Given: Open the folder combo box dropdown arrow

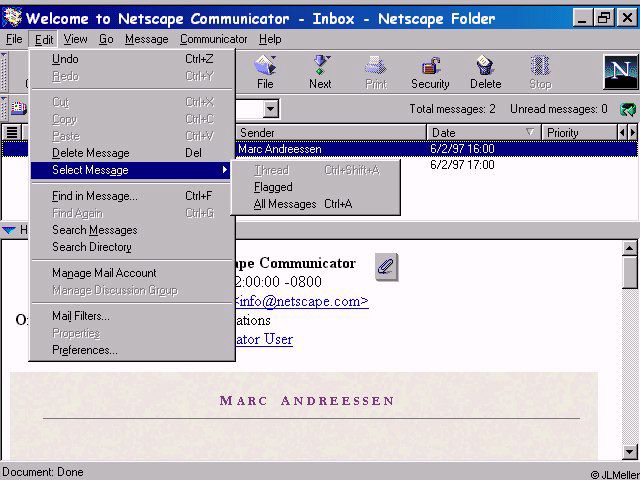Looking at the screenshot, I should tap(270, 109).
